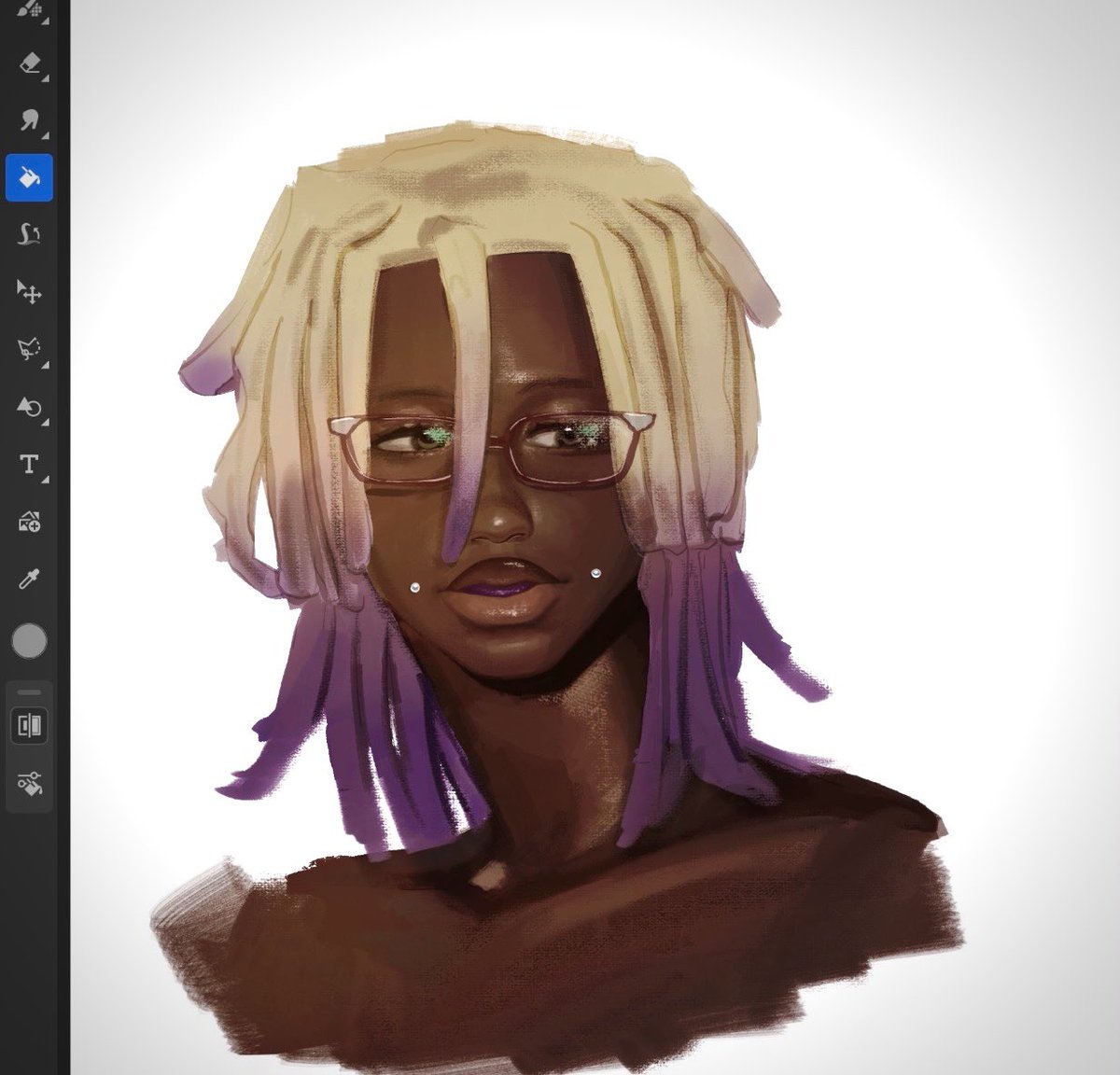The width and height of the screenshot is (1120, 1075).
Task: Open the fill settings sliders icon
Action: point(29,784)
